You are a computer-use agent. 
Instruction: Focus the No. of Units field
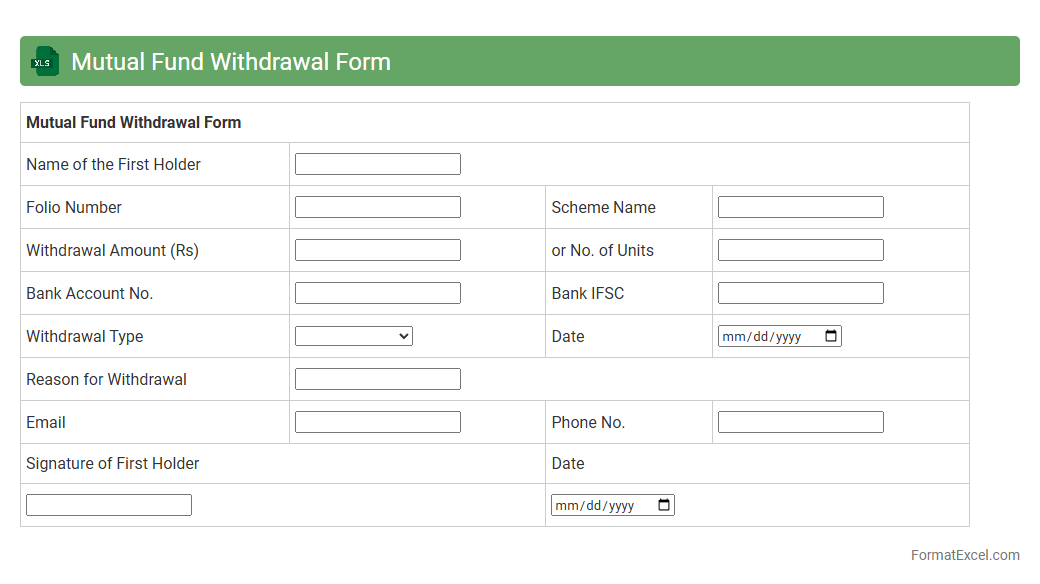click(x=800, y=250)
